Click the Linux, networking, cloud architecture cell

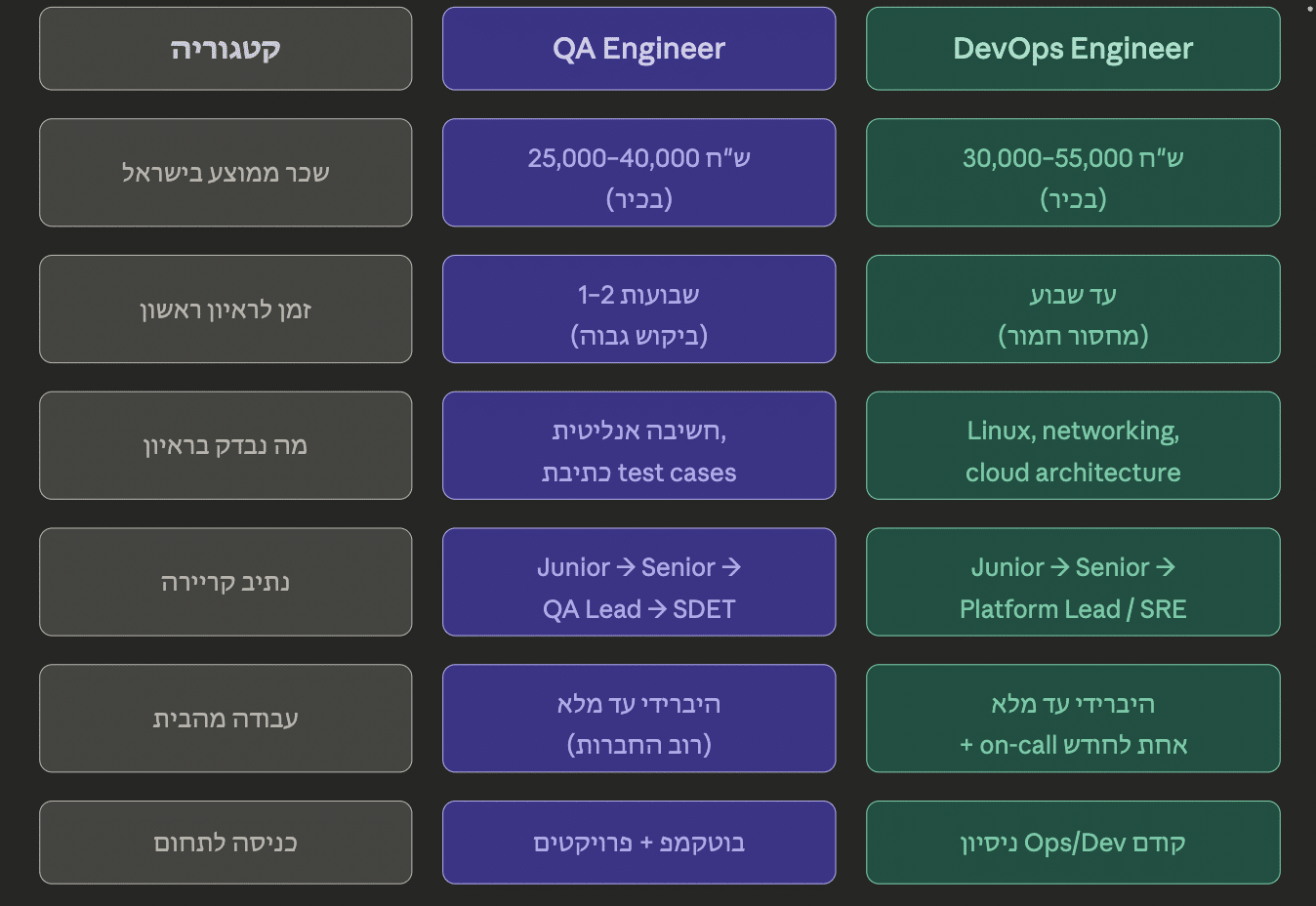pyautogui.click(x=1073, y=446)
